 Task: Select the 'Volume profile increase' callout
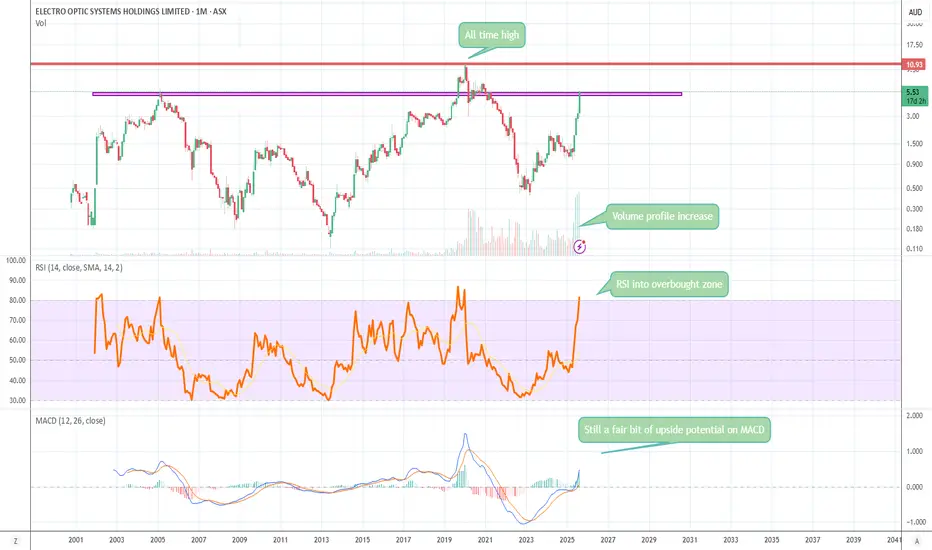(x=662, y=216)
